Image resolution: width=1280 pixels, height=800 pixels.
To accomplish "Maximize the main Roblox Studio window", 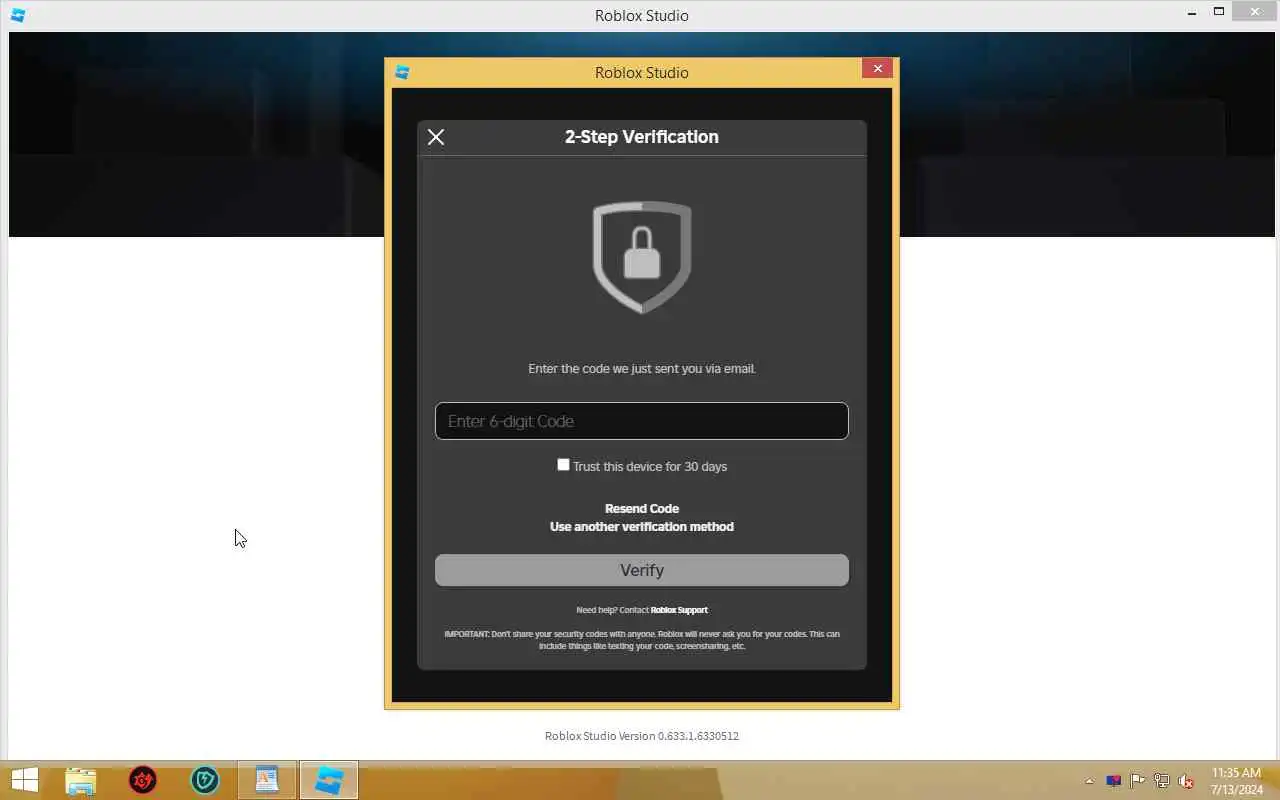I will point(1218,11).
